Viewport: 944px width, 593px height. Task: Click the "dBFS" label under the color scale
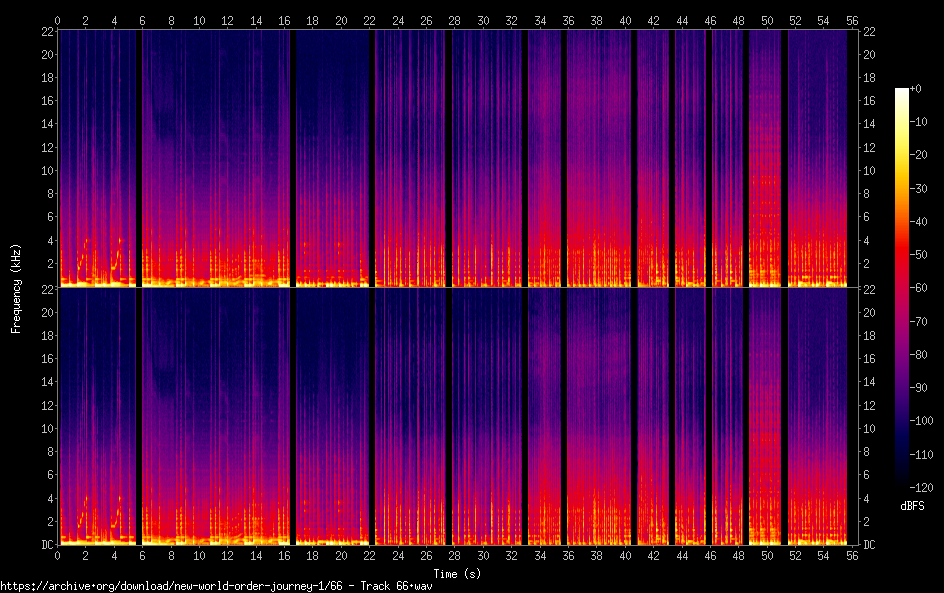[x=911, y=507]
